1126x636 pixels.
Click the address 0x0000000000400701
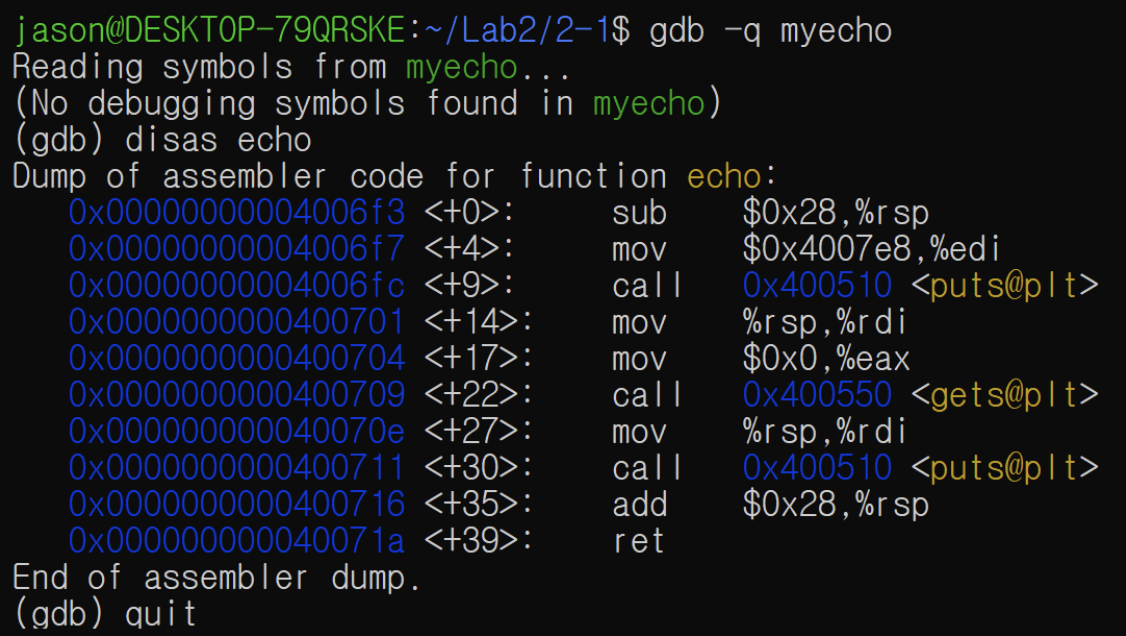click(x=237, y=322)
